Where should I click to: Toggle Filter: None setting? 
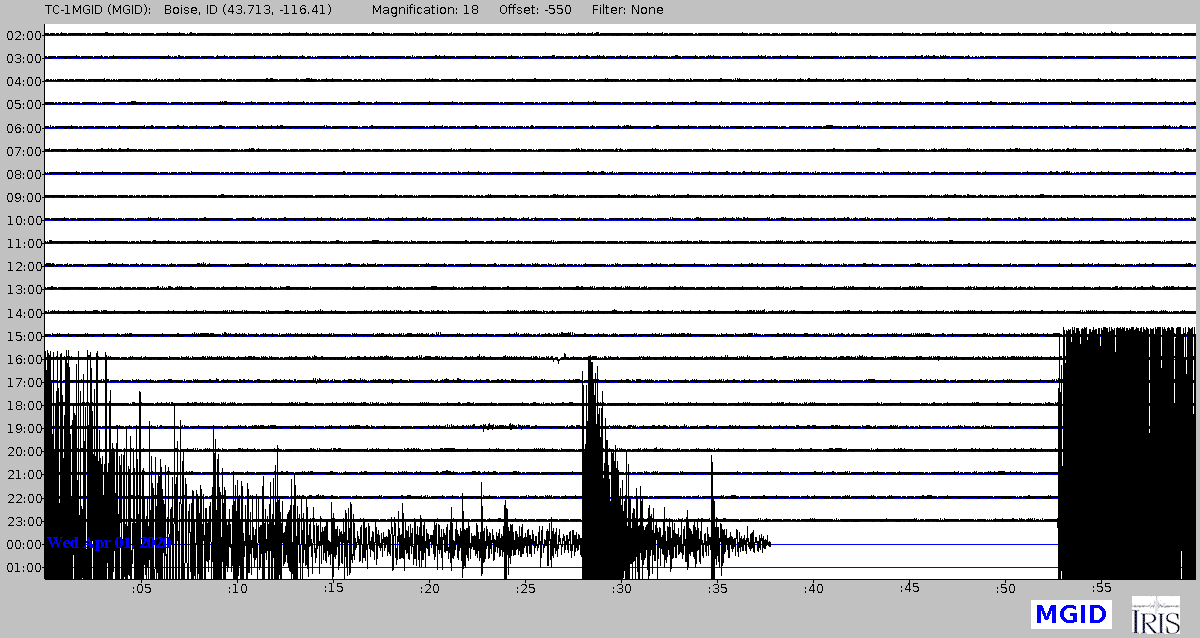(627, 9)
